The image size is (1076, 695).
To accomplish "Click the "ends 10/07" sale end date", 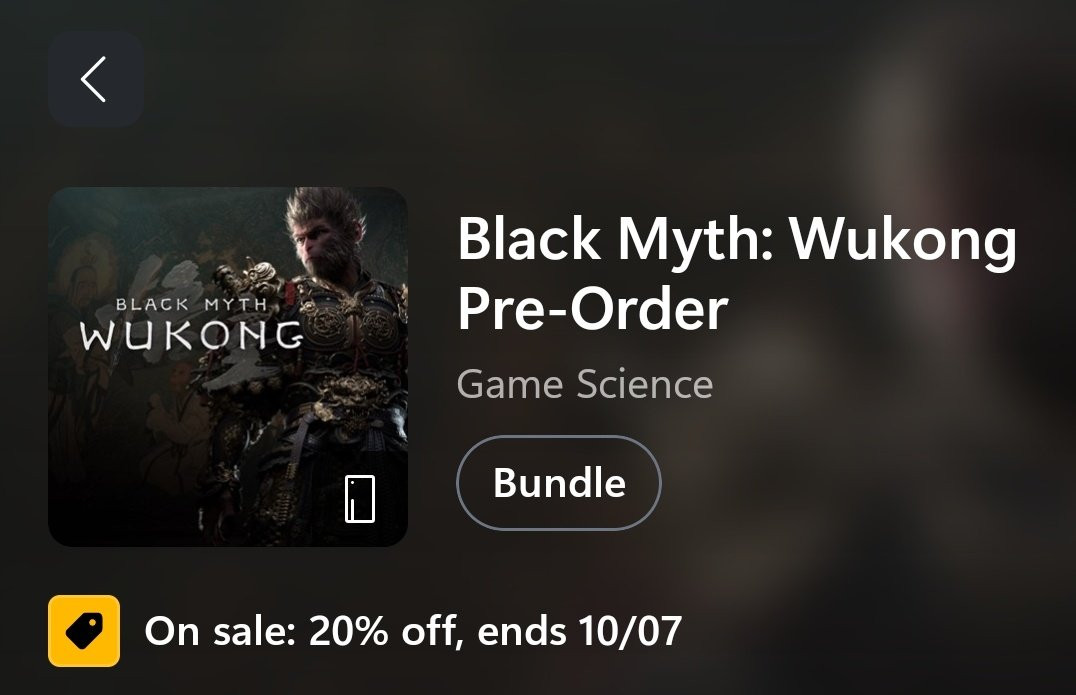I will point(579,631).
